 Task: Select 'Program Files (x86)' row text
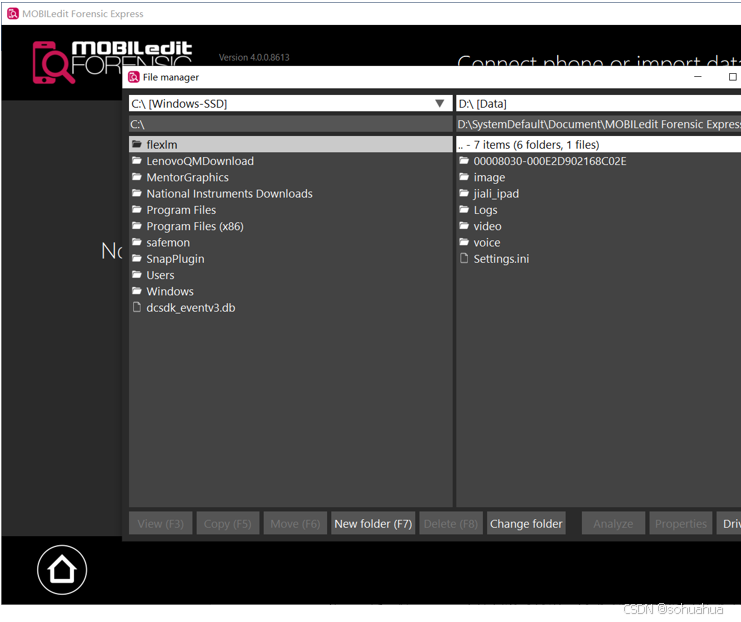(x=195, y=226)
